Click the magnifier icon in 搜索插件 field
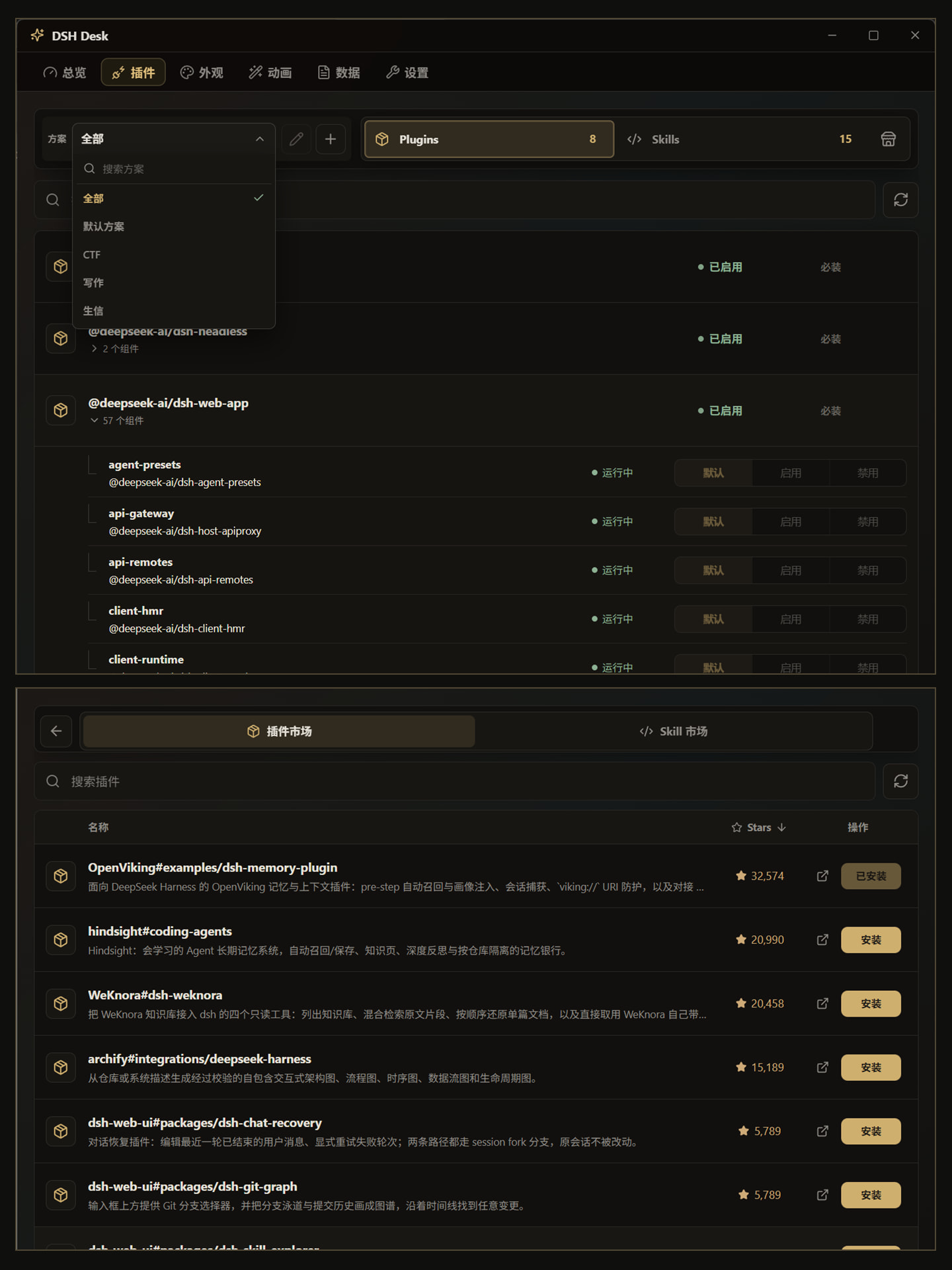This screenshot has height=1270, width=952. click(53, 781)
